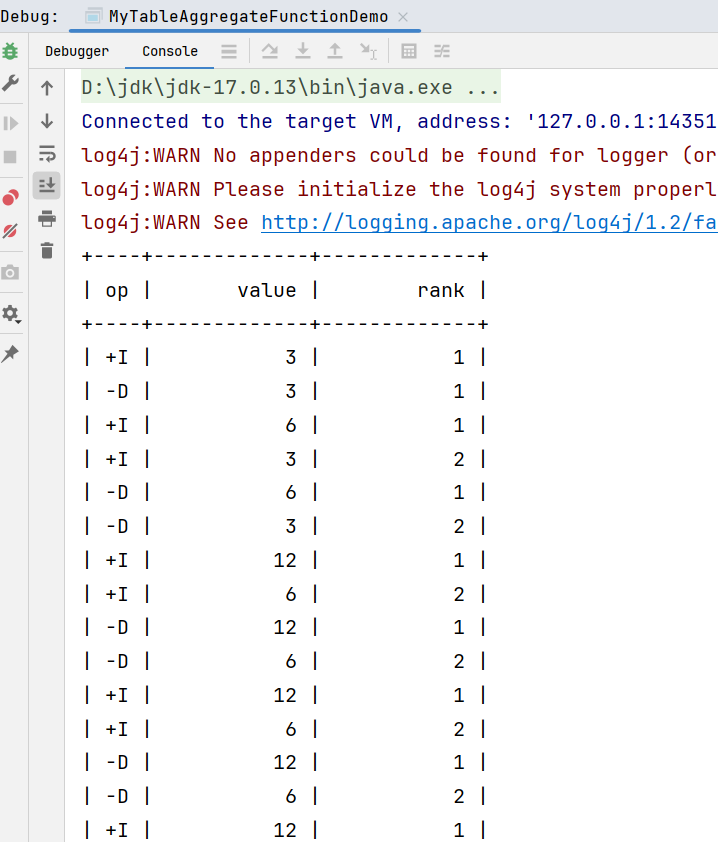718x842 pixels.
Task: Clear console with trash icon
Action: pyautogui.click(x=47, y=250)
